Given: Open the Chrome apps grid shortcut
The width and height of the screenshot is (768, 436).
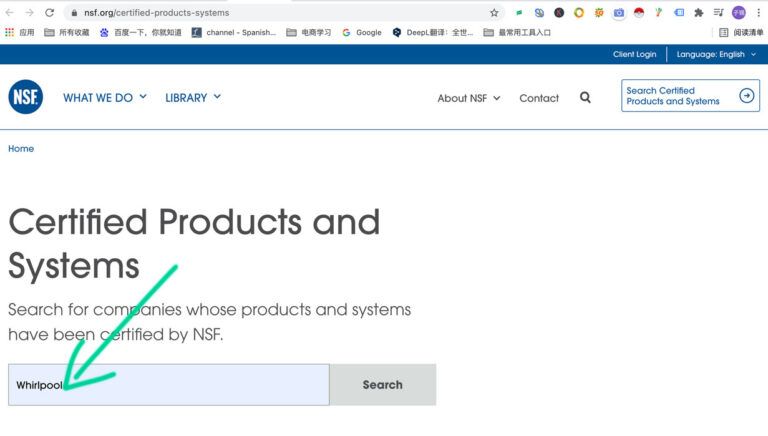Looking at the screenshot, I should pyautogui.click(x=9, y=32).
